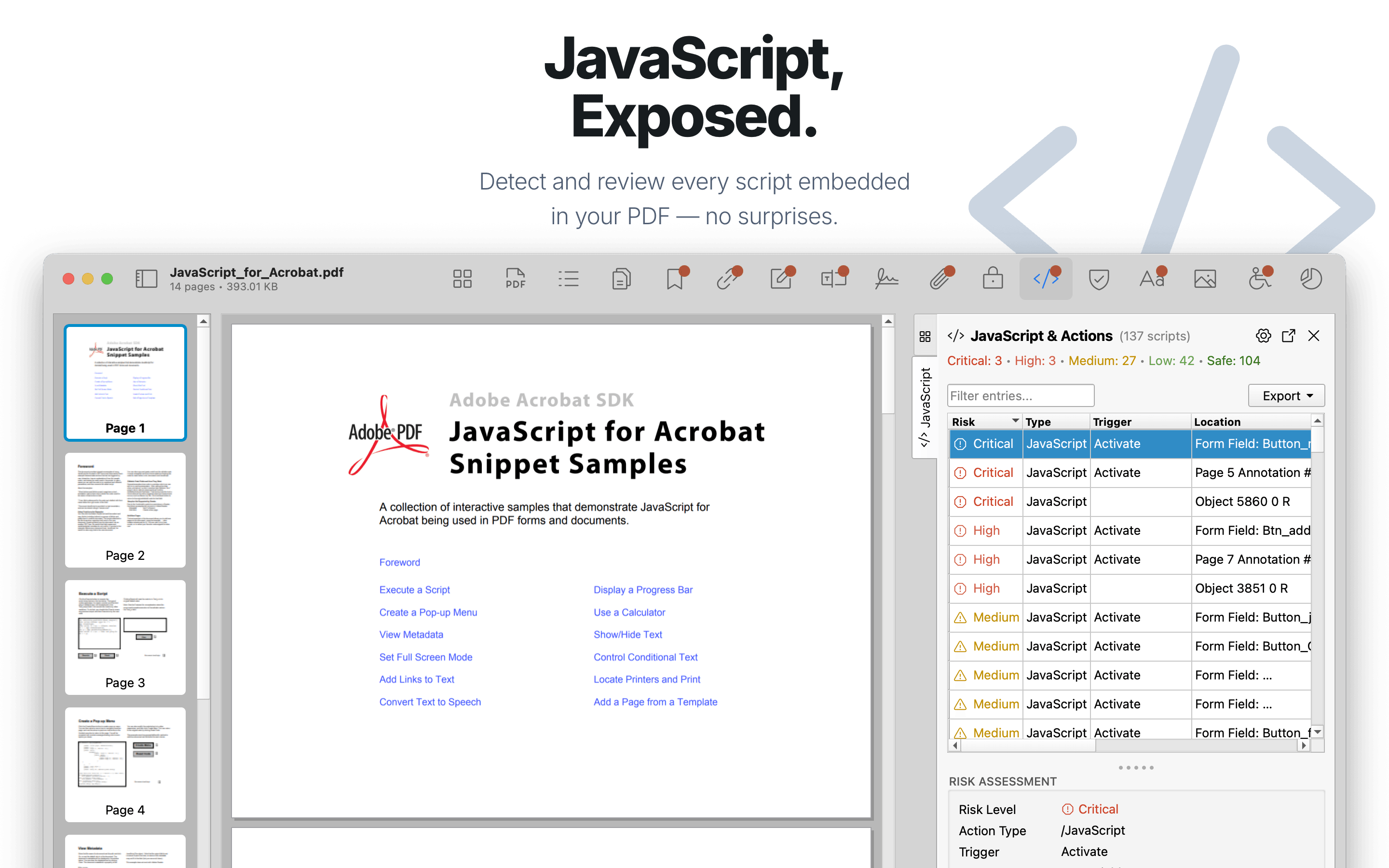This screenshot has height=868, width=1389.
Task: Open the fonts Aa toolbar icon
Action: pos(1152,279)
